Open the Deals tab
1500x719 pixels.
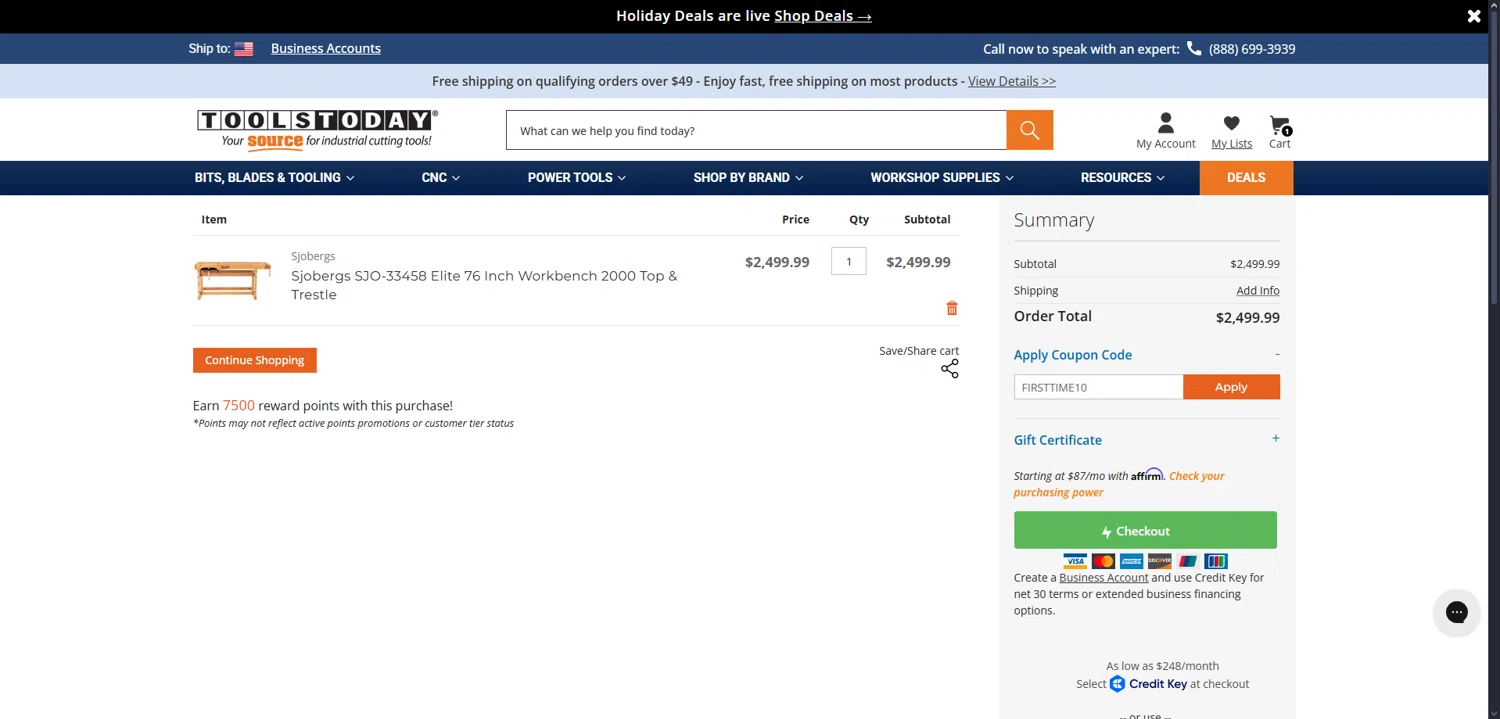point(1246,178)
